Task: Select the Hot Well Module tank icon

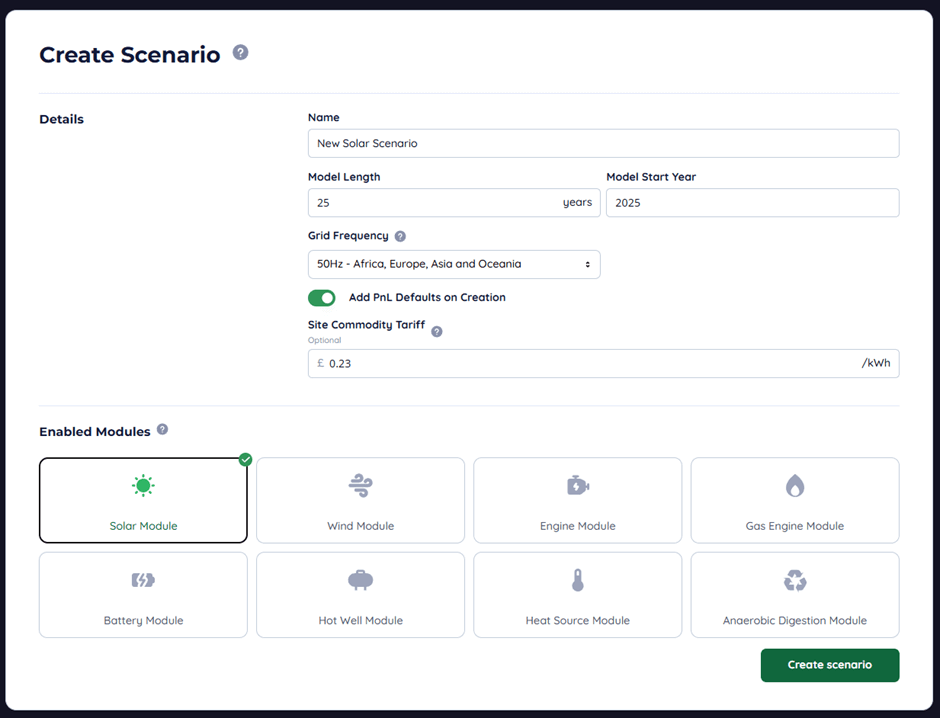Action: (x=360, y=580)
